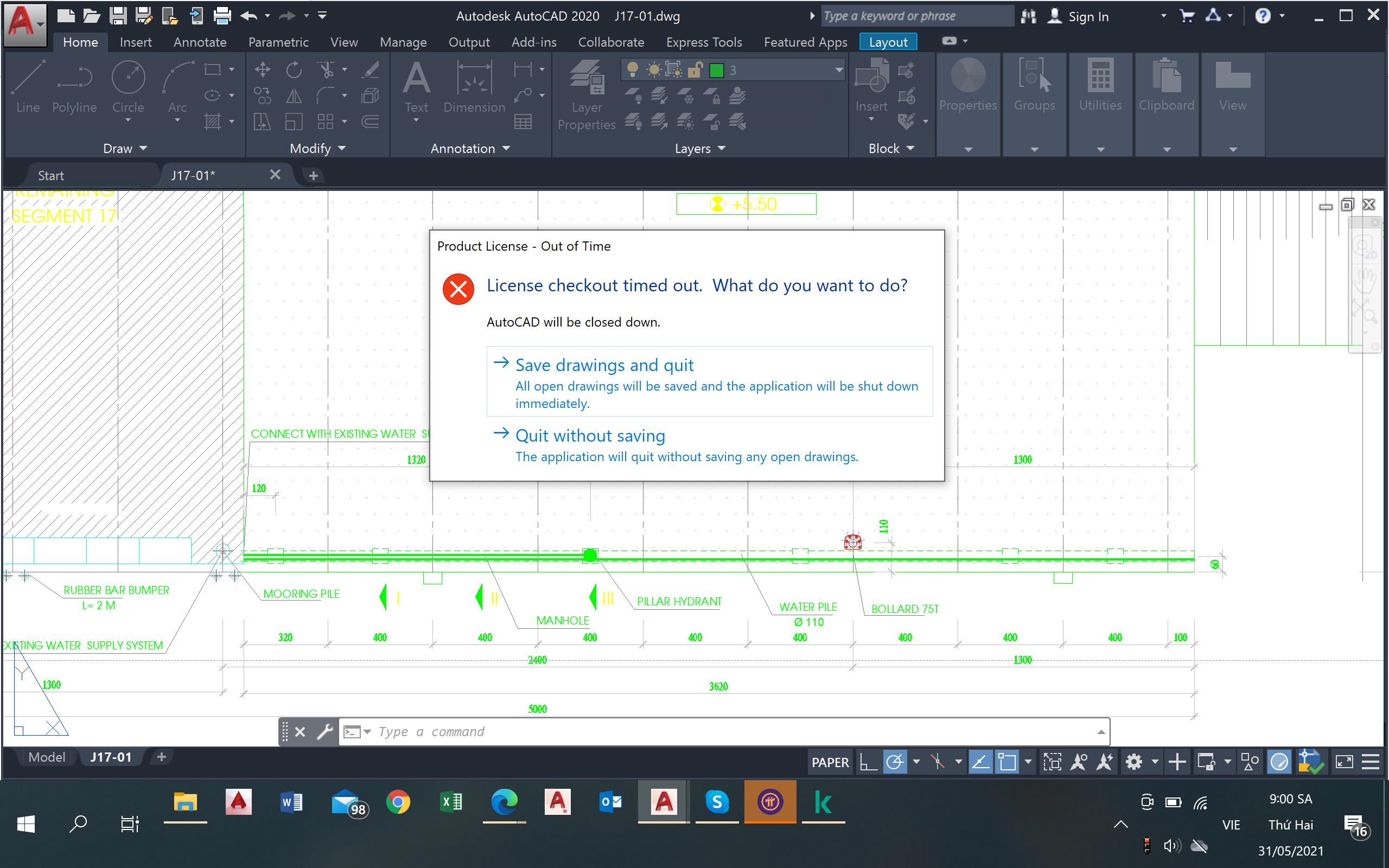Click the Rotate tool icon
1389x868 pixels.
pyautogui.click(x=294, y=69)
